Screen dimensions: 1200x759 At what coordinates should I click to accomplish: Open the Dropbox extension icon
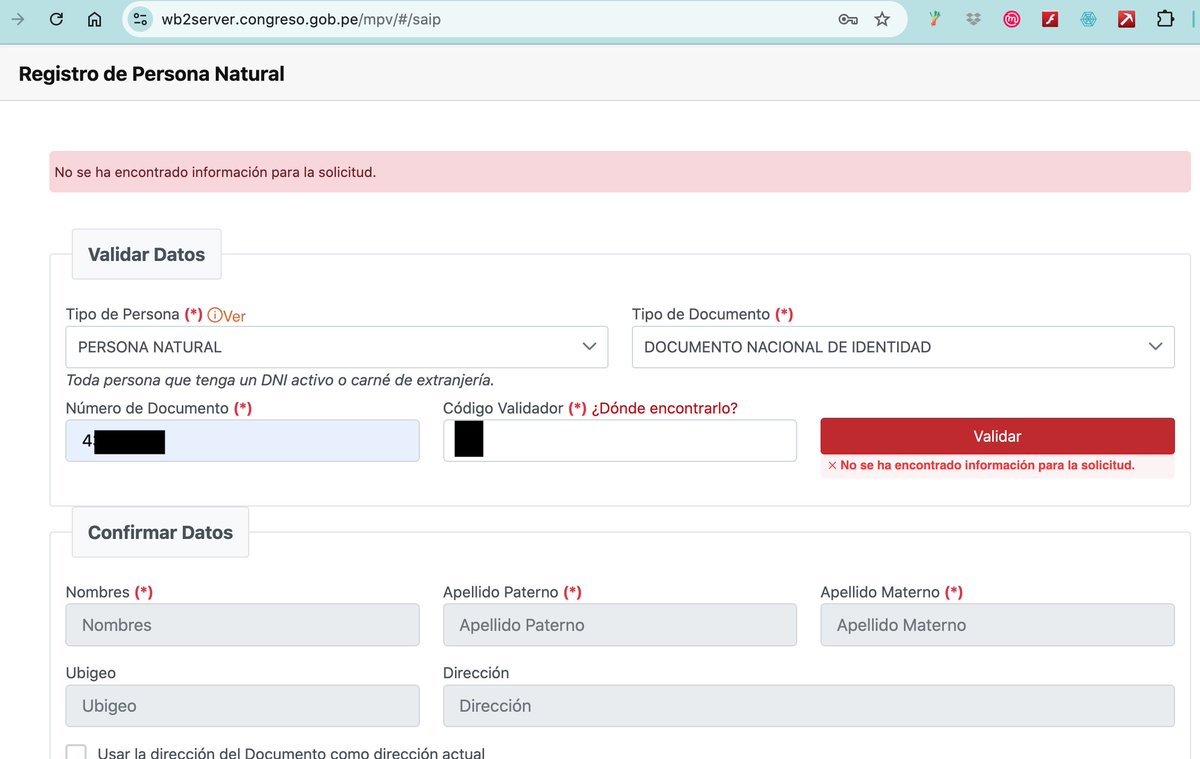973,19
